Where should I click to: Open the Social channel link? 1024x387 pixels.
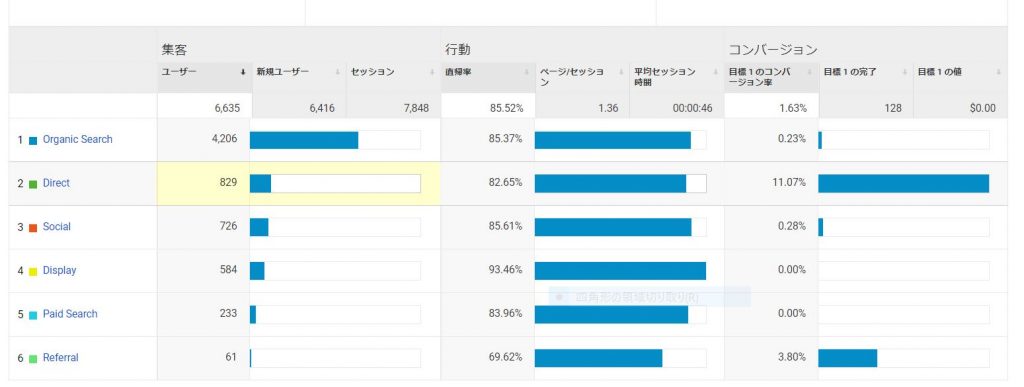click(x=57, y=227)
